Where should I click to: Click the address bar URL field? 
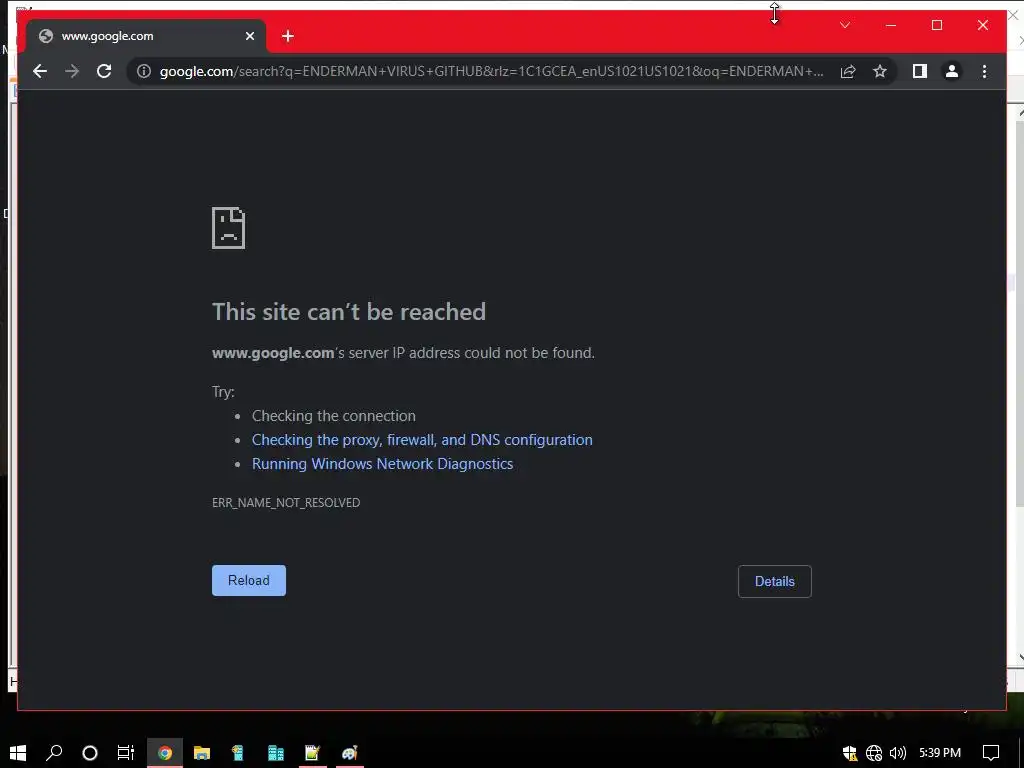pos(492,71)
